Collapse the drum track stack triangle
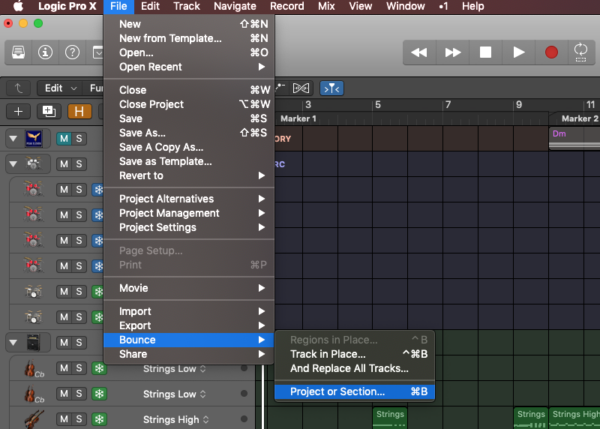600x429 pixels. tap(13, 164)
